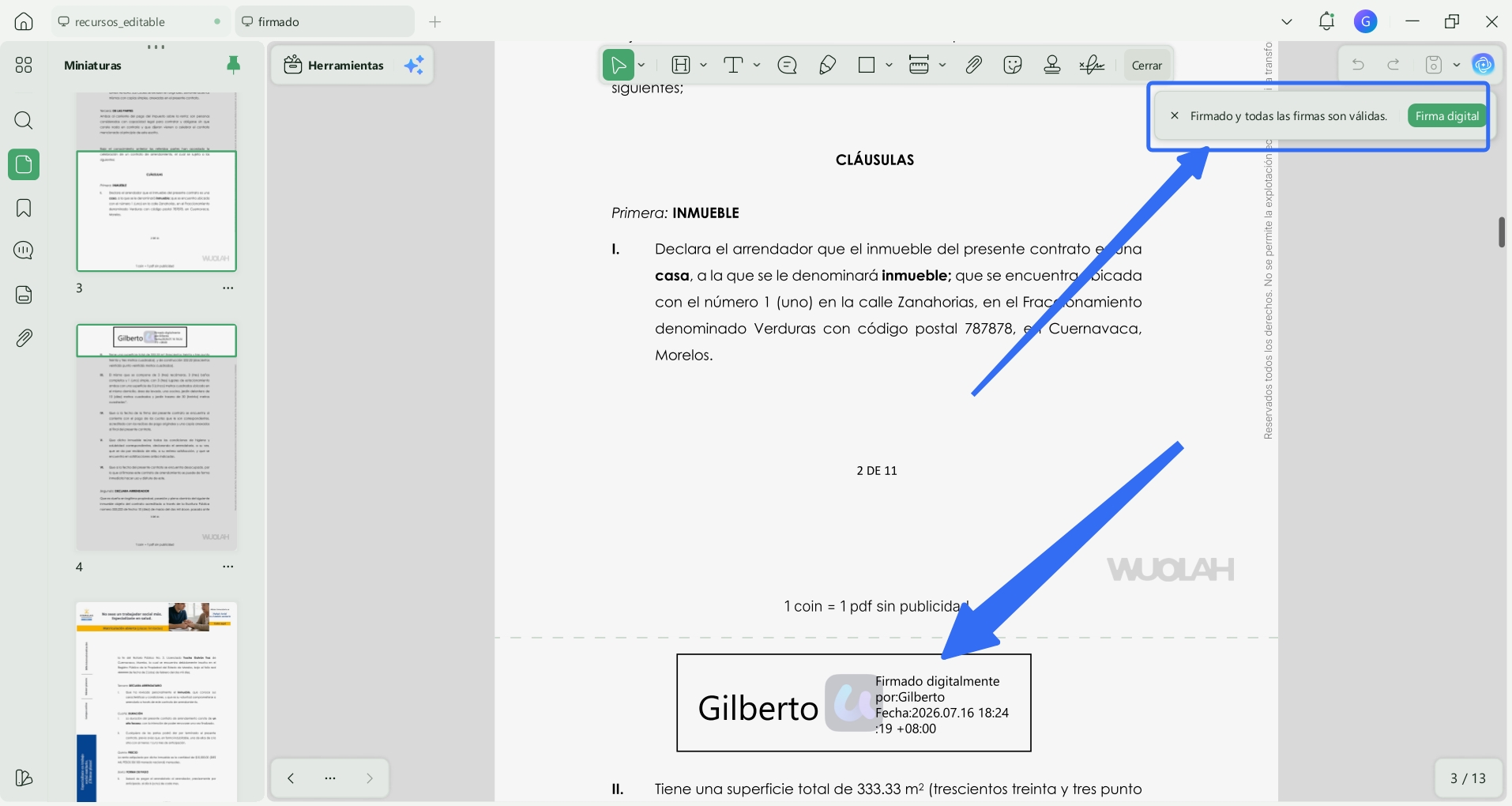Click the CLÁUSULAS heading text
Image resolution: width=1512 pixels, height=806 pixels.
(x=874, y=160)
